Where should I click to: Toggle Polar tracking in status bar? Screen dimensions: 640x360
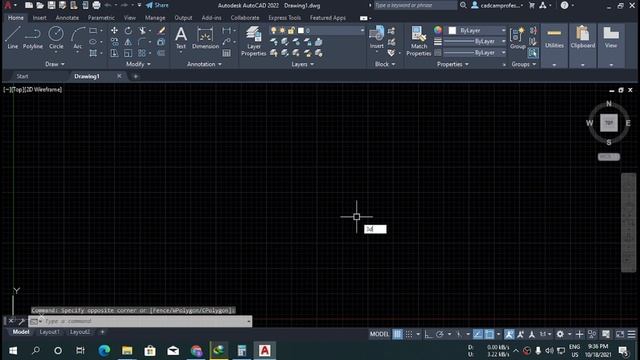[x=440, y=334]
